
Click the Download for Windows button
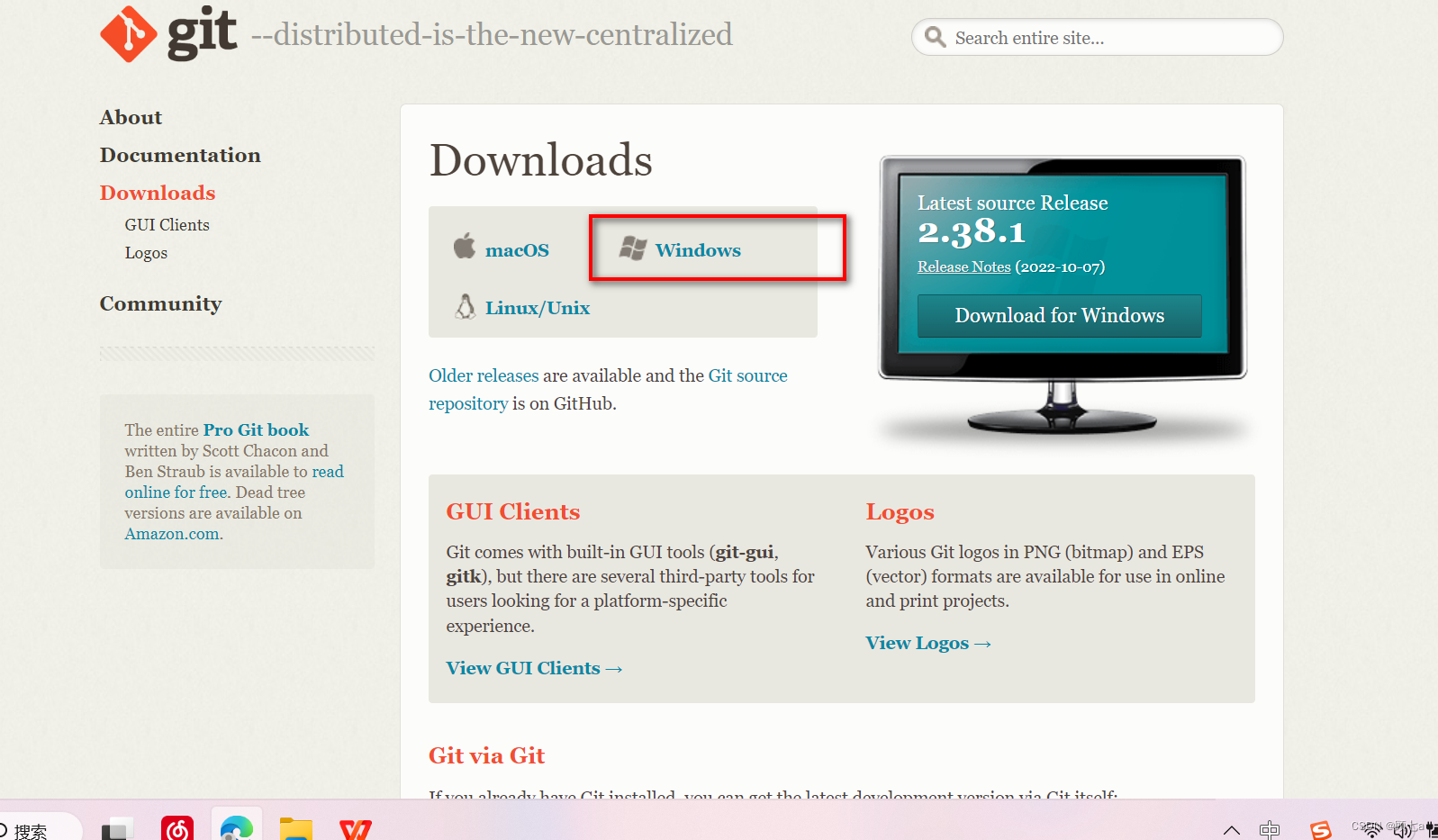tap(1060, 315)
